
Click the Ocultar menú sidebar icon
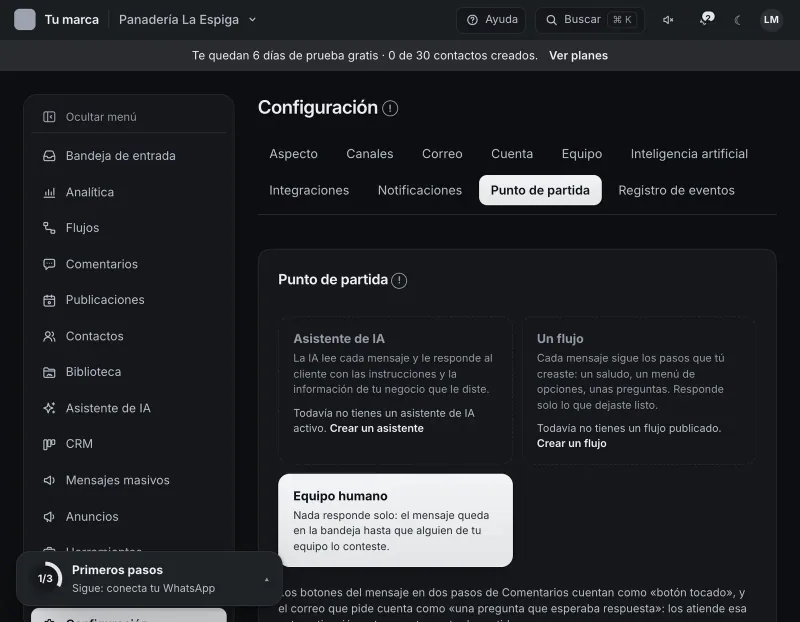click(49, 117)
